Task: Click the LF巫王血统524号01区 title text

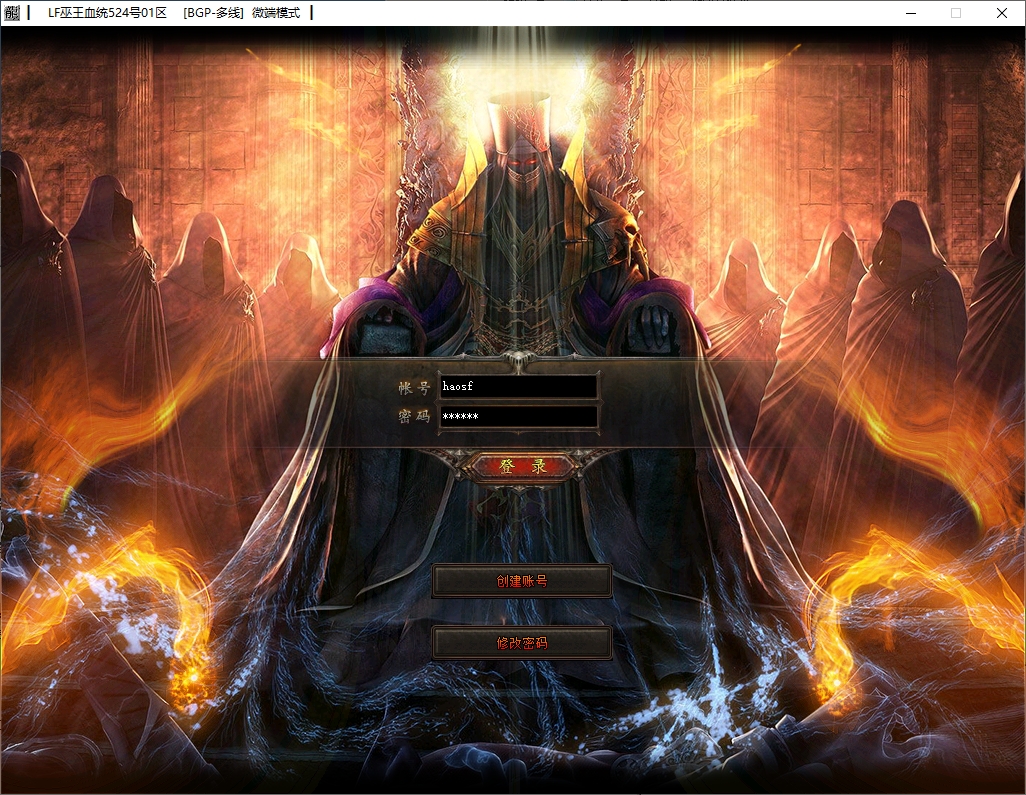Action: coord(107,13)
